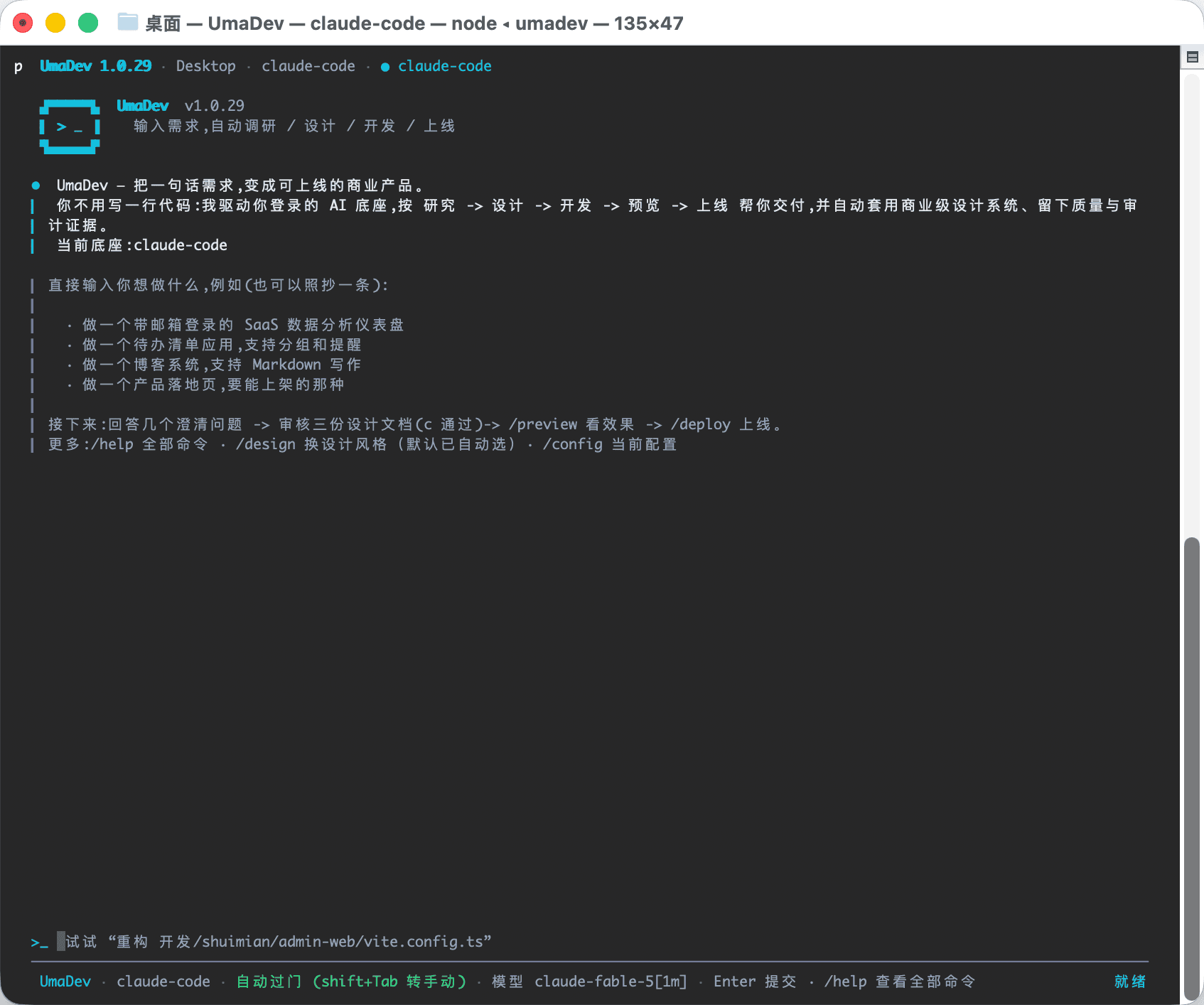Image resolution: width=1204 pixels, height=1005 pixels.
Task: Click "/help 查看全部命令" in status bar
Action: [900, 982]
